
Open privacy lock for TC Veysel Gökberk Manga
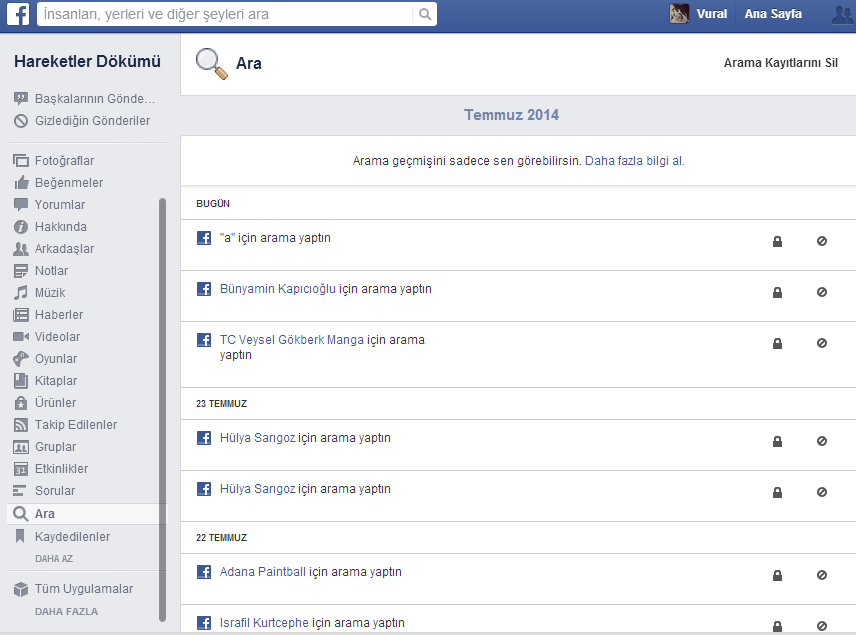pyautogui.click(x=777, y=343)
